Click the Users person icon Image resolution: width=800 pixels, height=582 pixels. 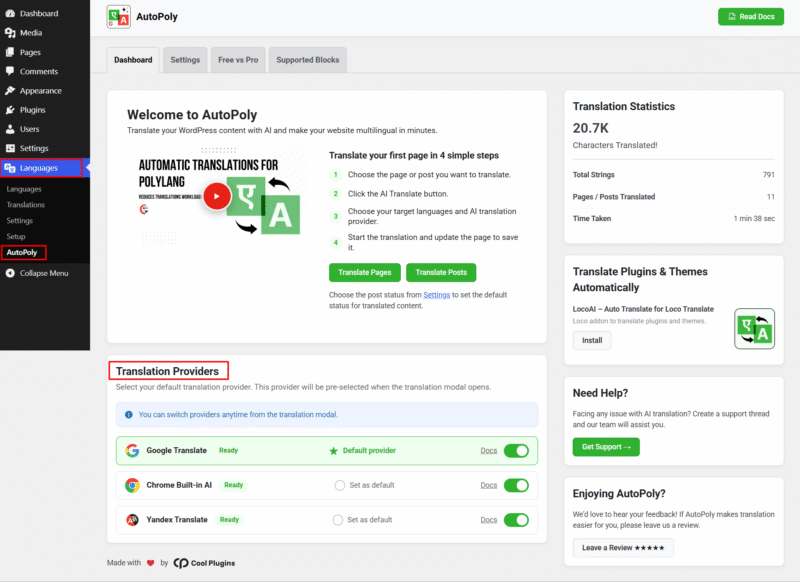tap(10, 129)
